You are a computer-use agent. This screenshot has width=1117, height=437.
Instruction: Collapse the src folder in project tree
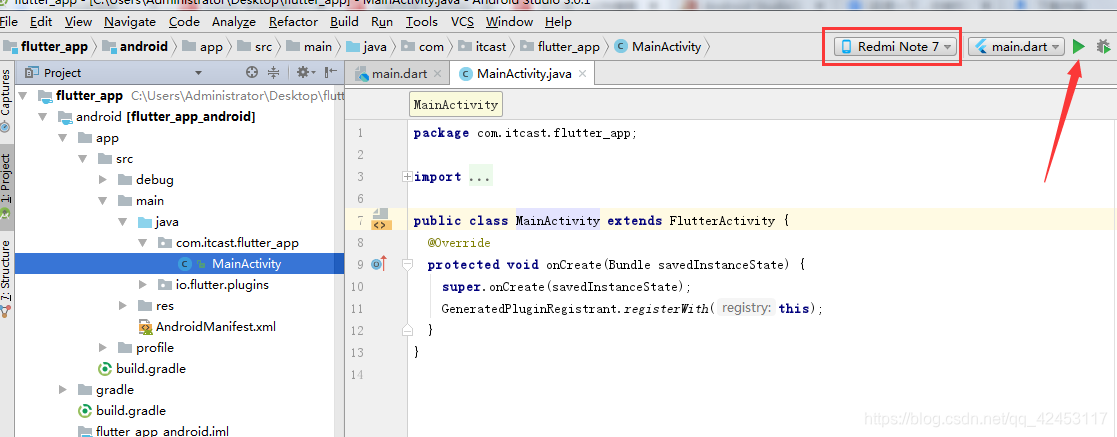[83, 159]
